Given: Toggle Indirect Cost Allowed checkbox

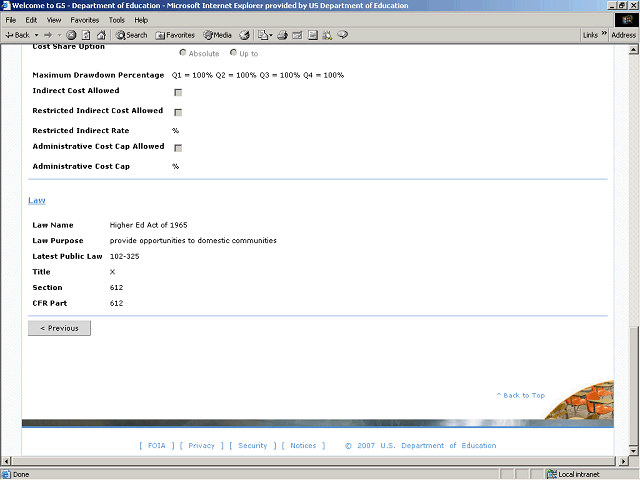Looking at the screenshot, I should pos(178,93).
